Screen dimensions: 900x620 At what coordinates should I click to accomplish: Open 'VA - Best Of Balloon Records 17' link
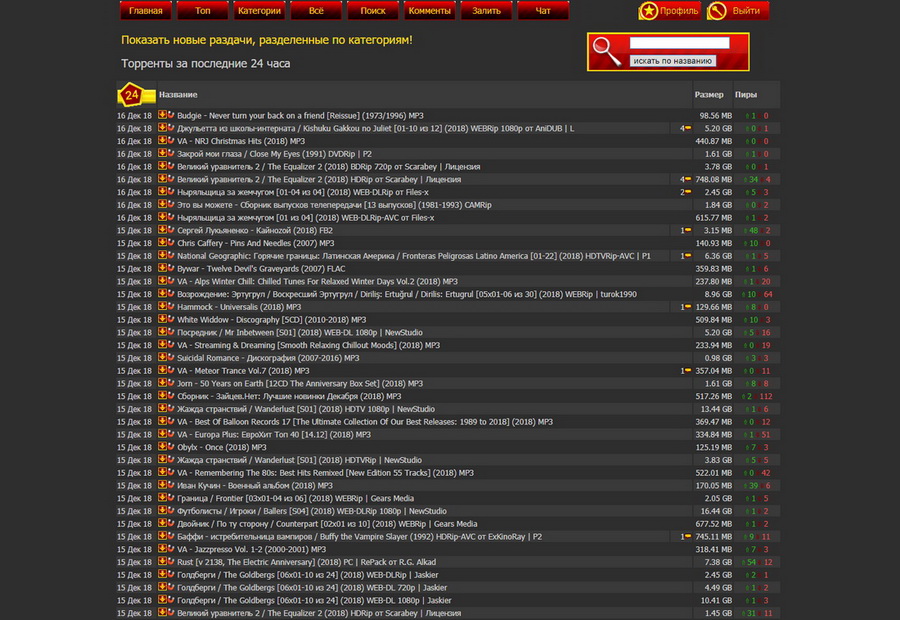pos(365,422)
